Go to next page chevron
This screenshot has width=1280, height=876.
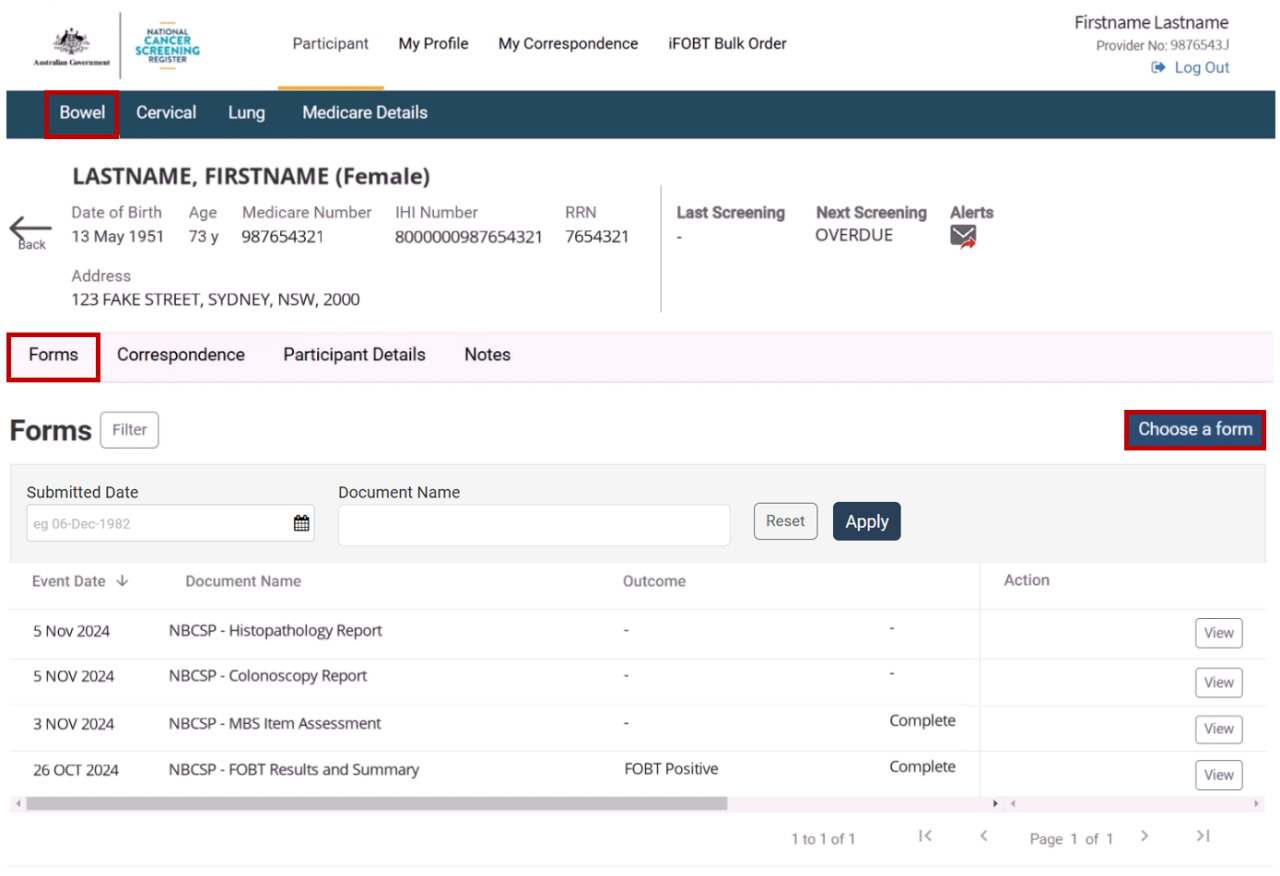click(x=1145, y=836)
